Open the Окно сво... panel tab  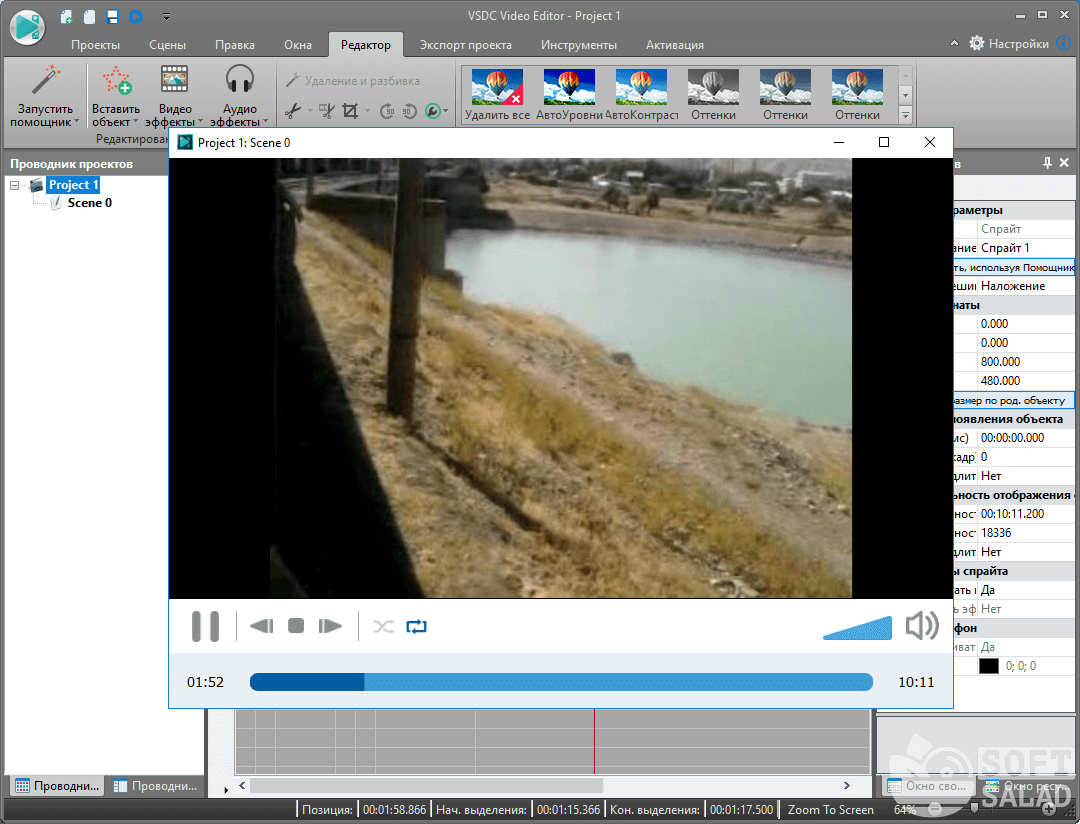pos(928,785)
